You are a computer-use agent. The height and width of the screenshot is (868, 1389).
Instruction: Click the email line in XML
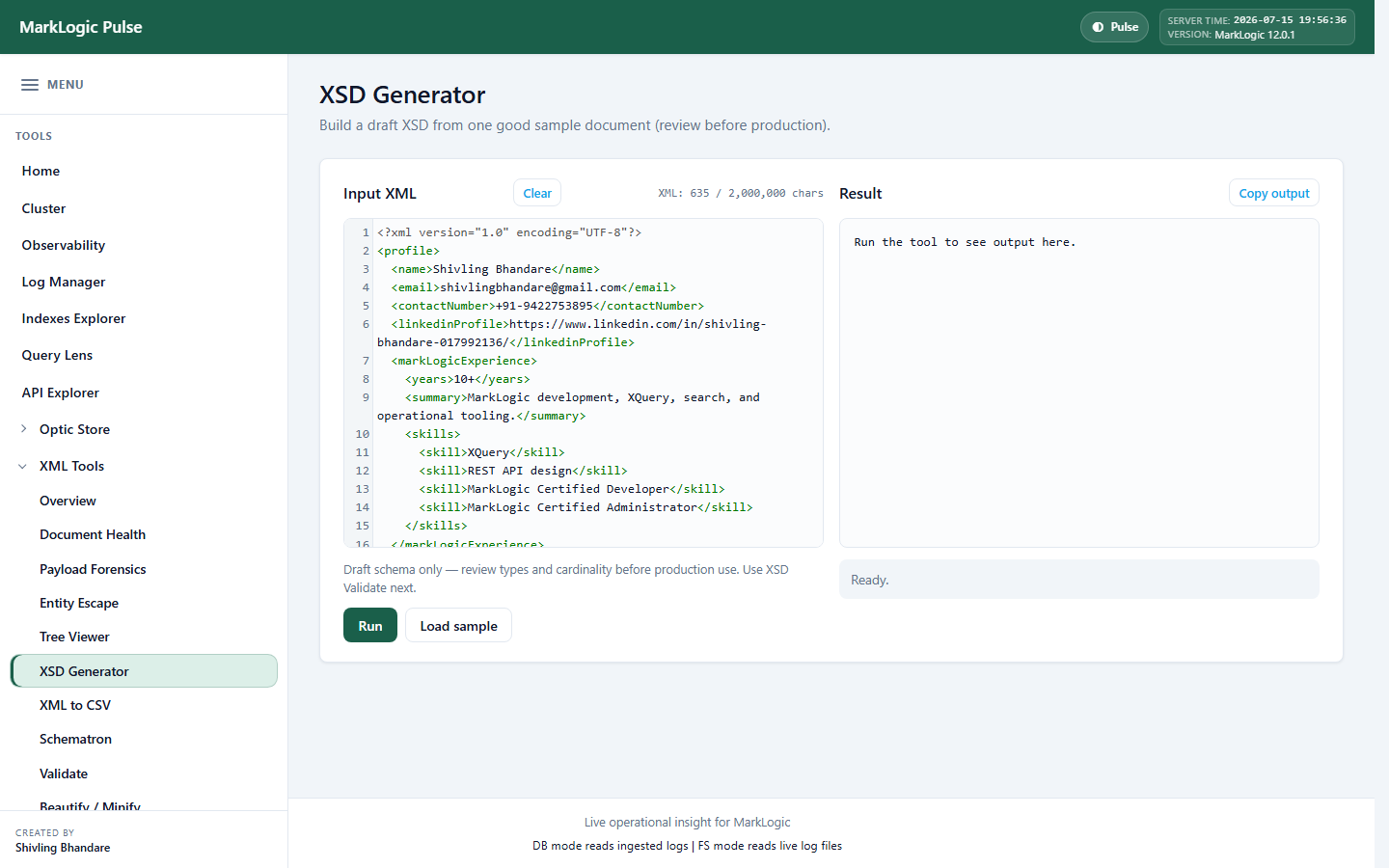(533, 287)
